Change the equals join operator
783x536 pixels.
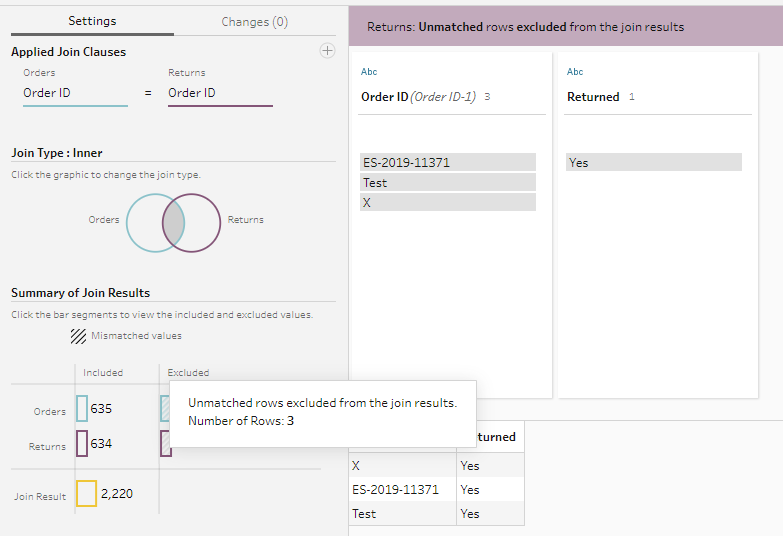click(x=148, y=93)
